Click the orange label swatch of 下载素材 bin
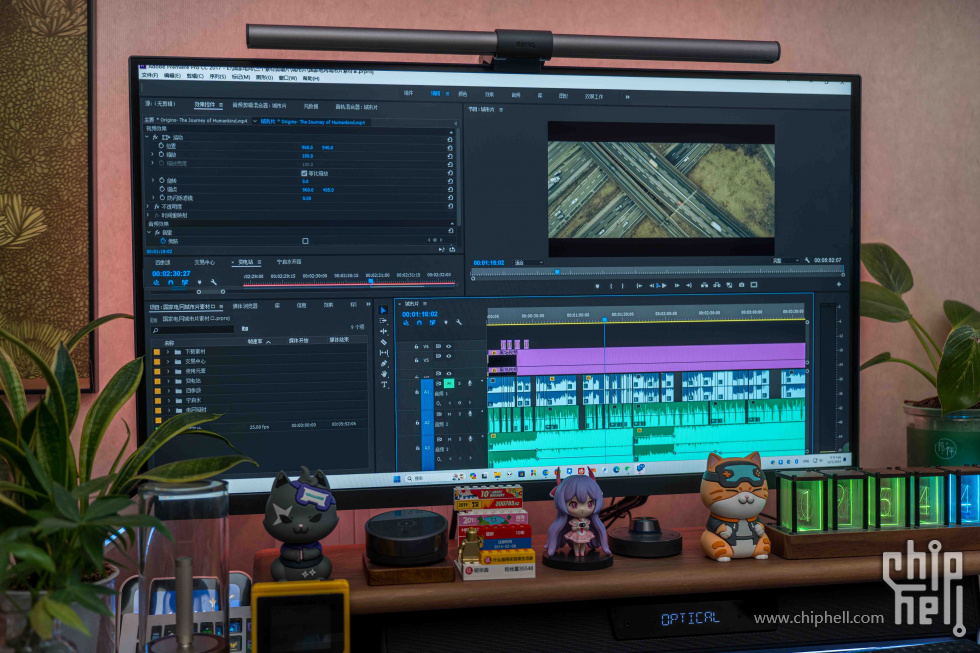The width and height of the screenshot is (980, 653). tap(157, 352)
